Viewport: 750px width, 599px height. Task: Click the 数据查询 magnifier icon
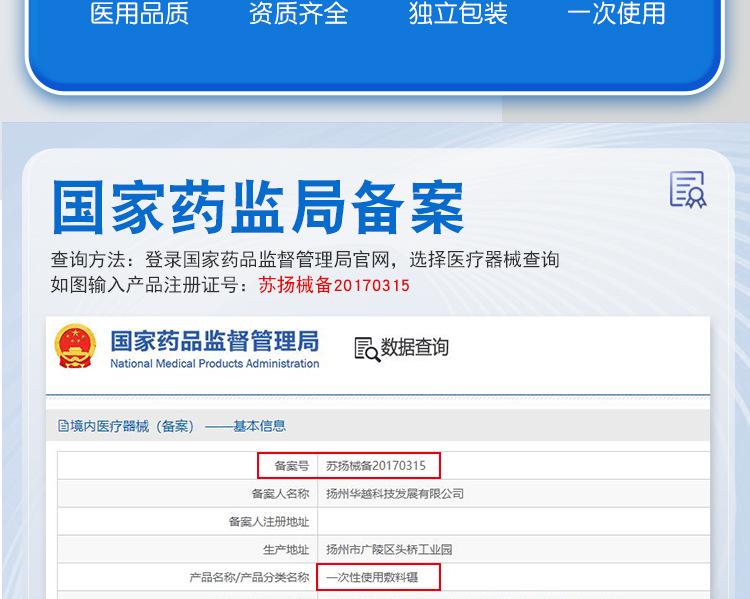366,349
